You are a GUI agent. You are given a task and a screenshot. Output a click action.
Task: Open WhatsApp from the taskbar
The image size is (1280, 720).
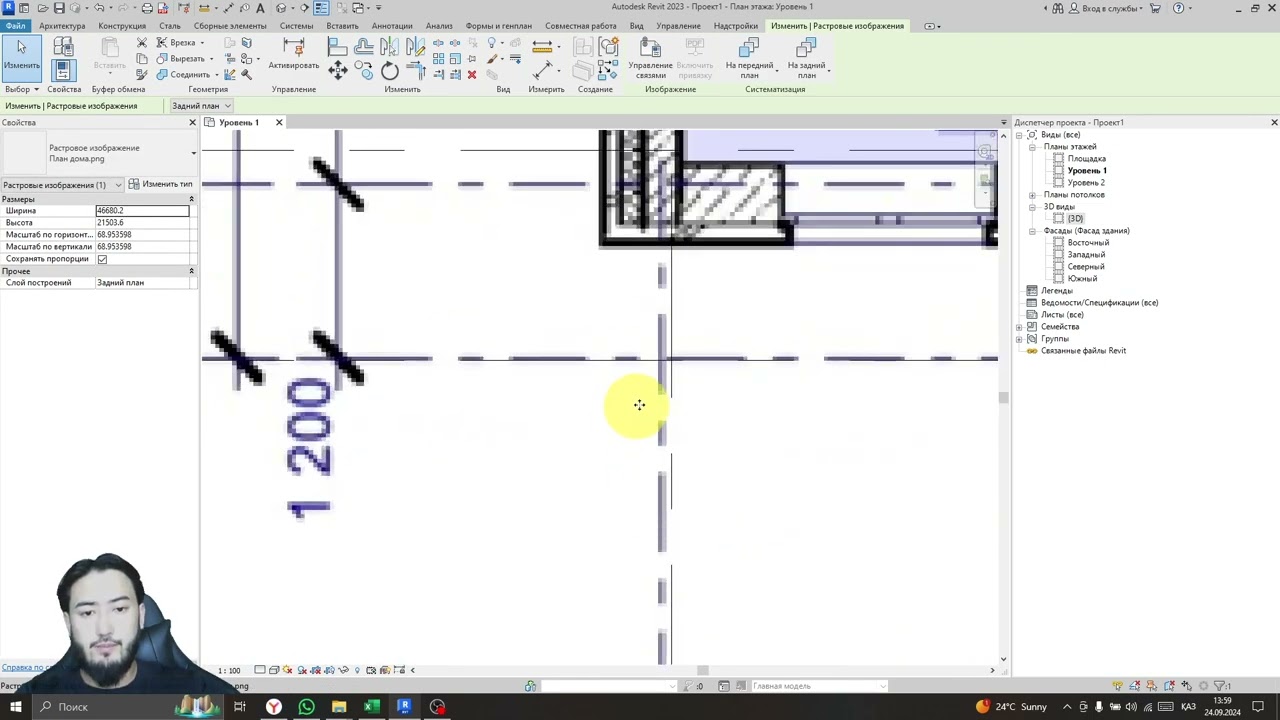coord(306,707)
